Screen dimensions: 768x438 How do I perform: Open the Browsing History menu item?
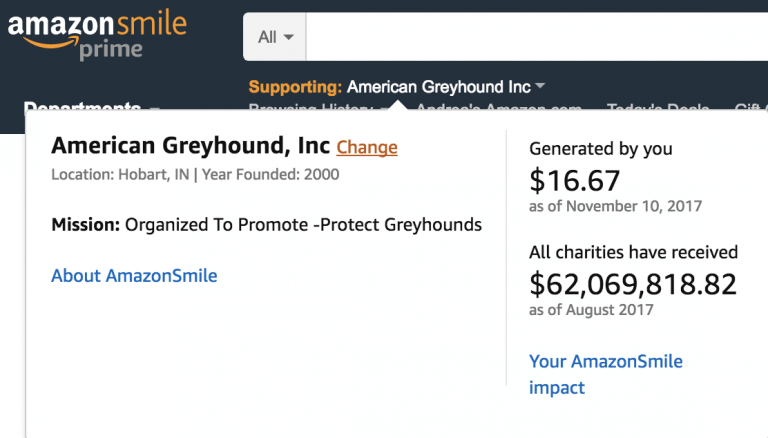[318, 107]
